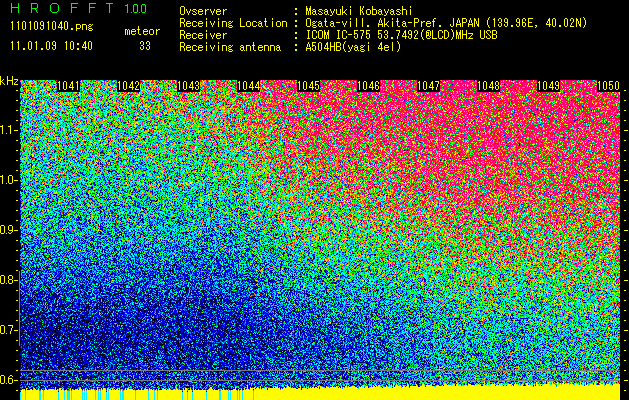Click the 1049 time marker
Viewport: 629px width, 400px height.
[548, 86]
